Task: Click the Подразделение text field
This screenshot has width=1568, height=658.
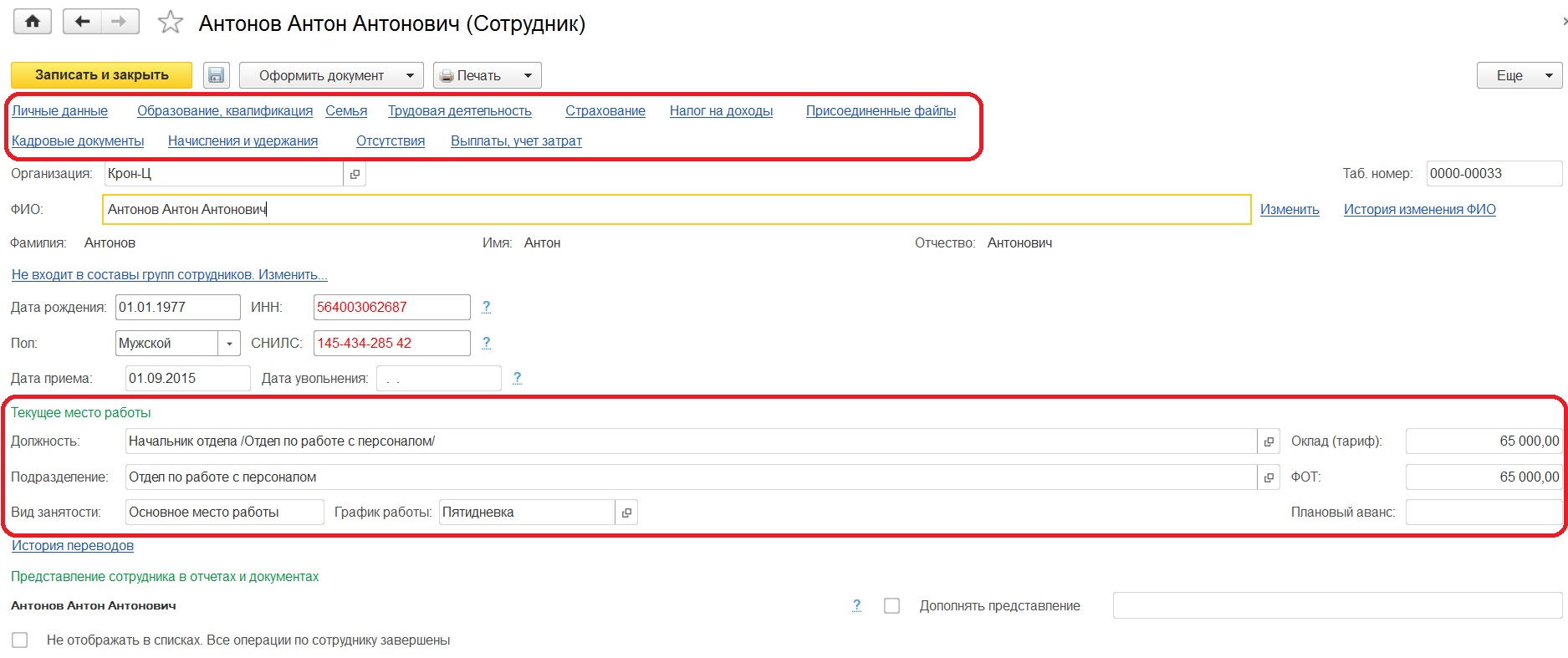Action: (692, 477)
